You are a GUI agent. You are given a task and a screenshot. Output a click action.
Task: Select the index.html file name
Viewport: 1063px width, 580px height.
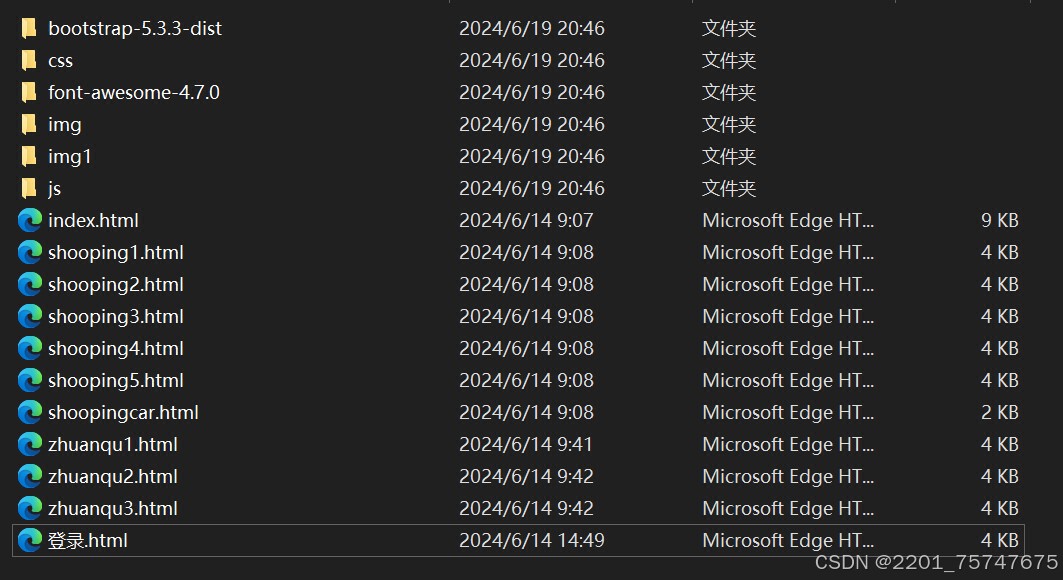tap(93, 220)
